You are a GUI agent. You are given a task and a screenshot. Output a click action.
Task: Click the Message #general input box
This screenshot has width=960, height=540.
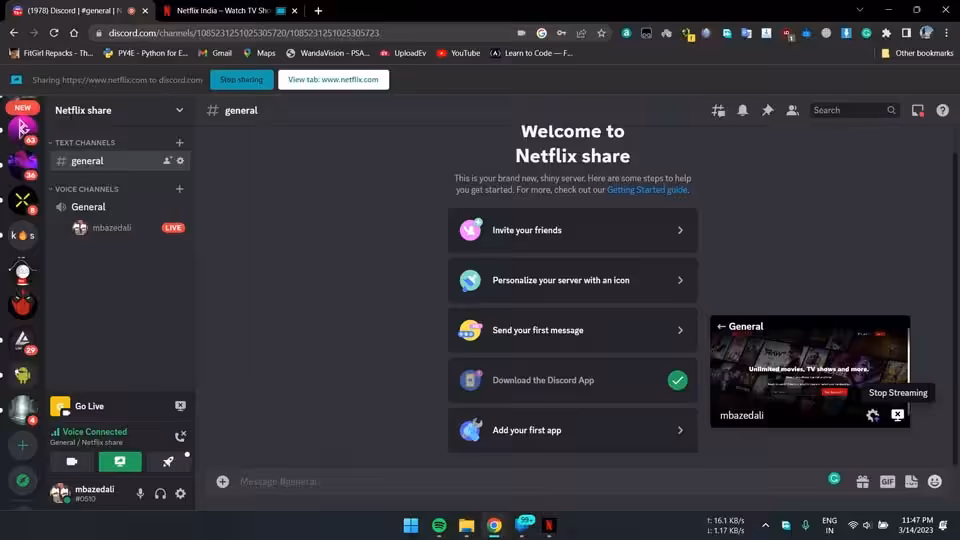tap(527, 482)
